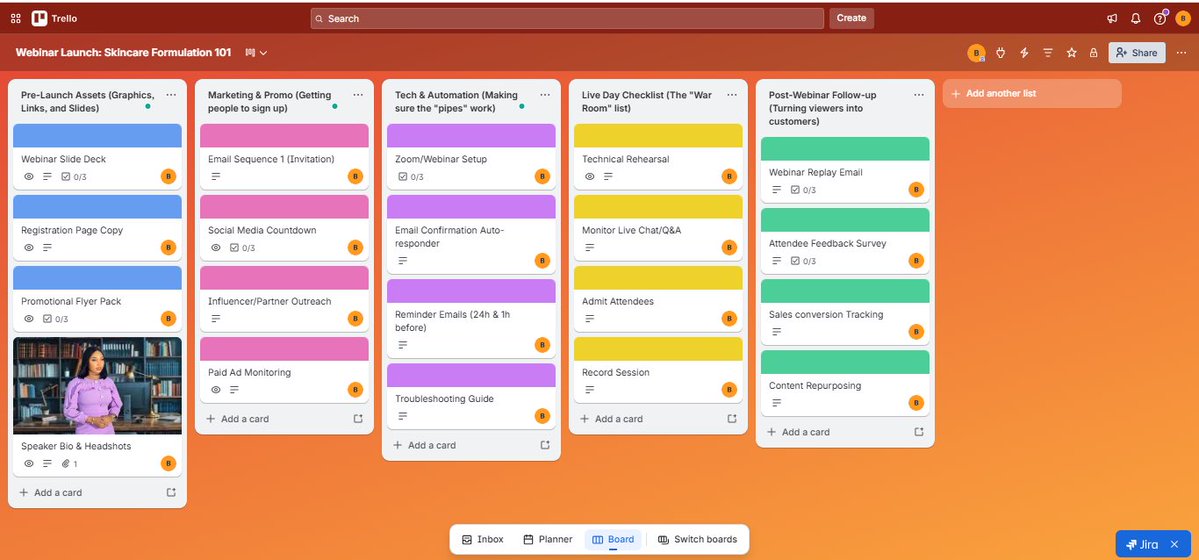Click member avatar on Troubleshooting Guide card

(542, 416)
